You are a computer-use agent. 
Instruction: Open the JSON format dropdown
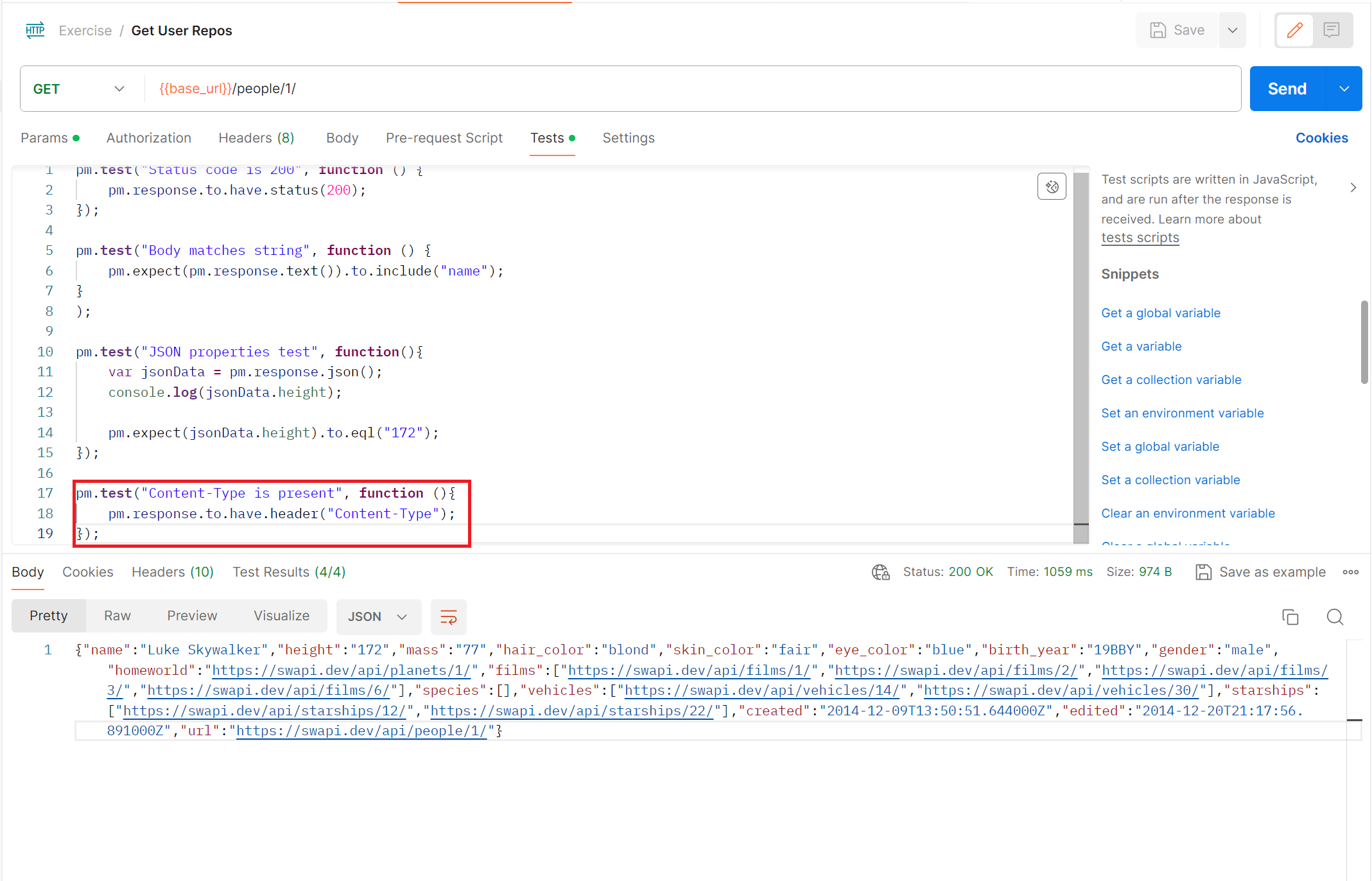tap(378, 617)
